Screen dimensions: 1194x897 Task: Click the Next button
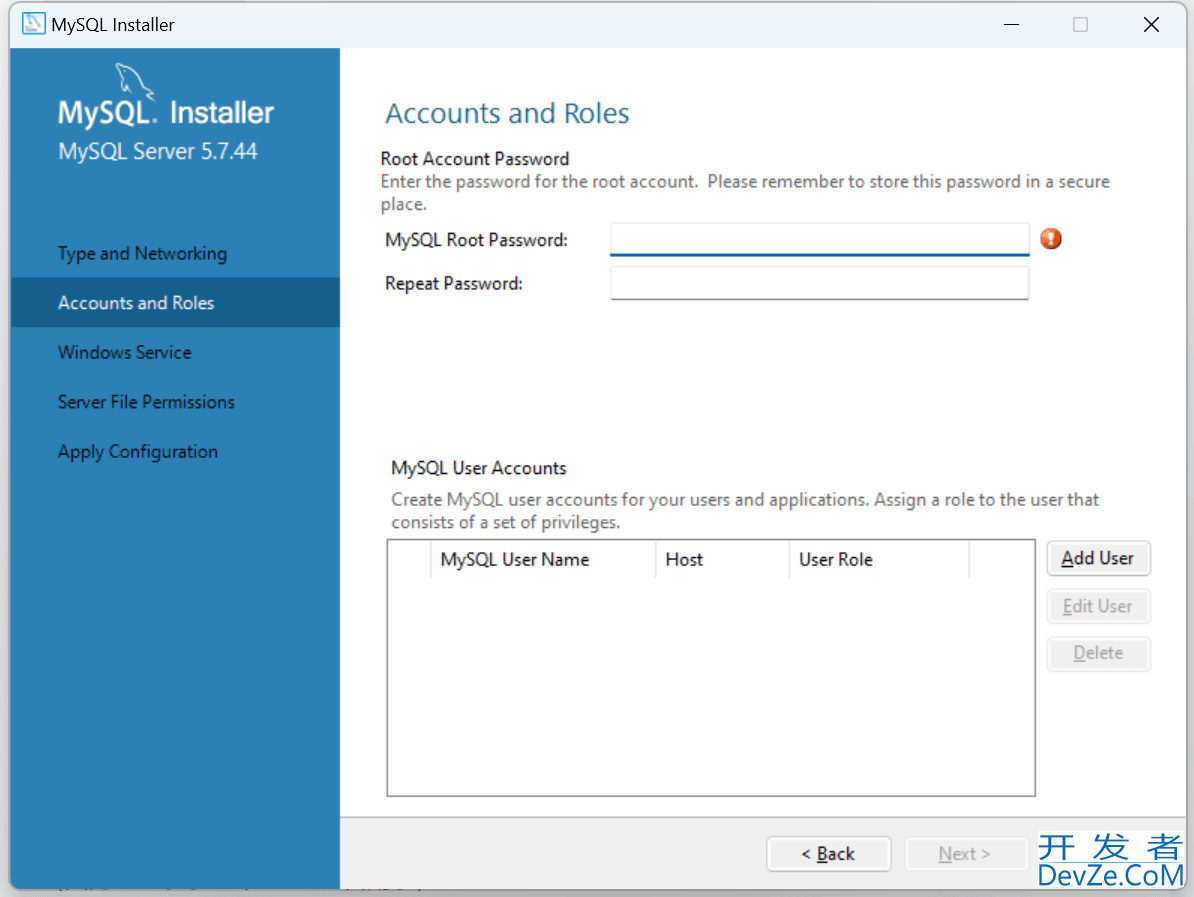[964, 854]
